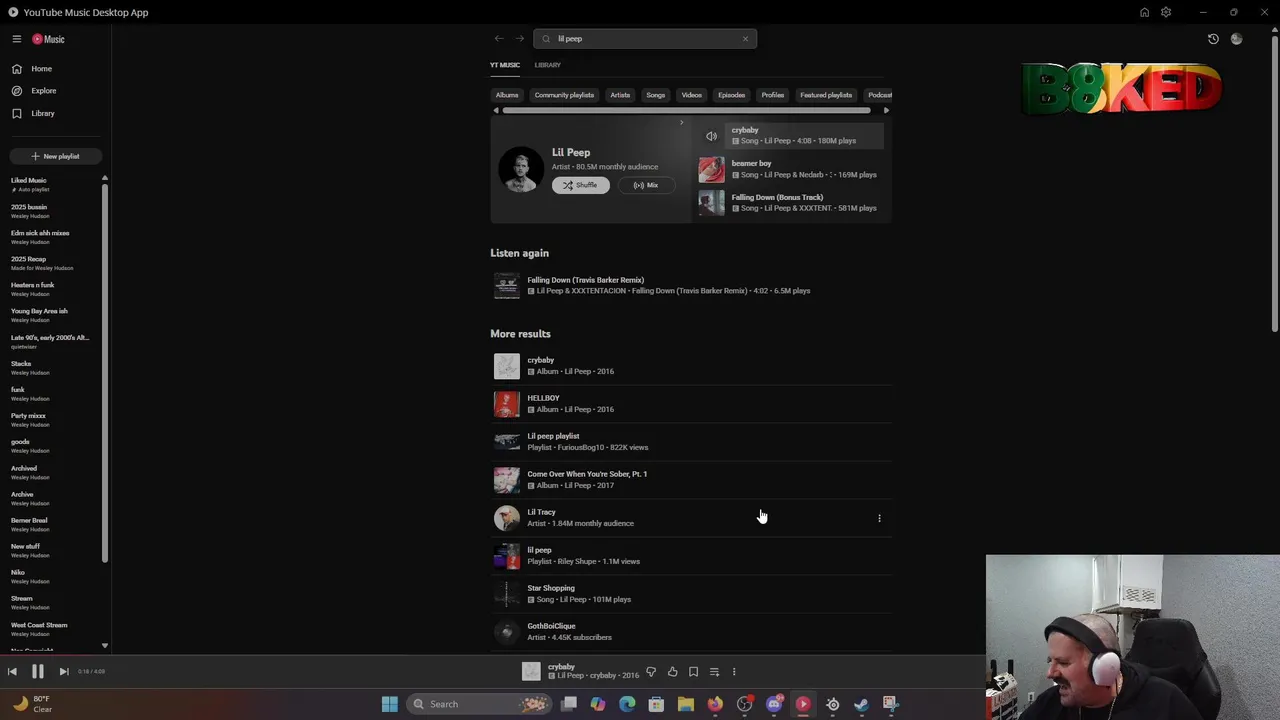Open the West Coast Stream playlist
1280x720 pixels.
coord(54,629)
